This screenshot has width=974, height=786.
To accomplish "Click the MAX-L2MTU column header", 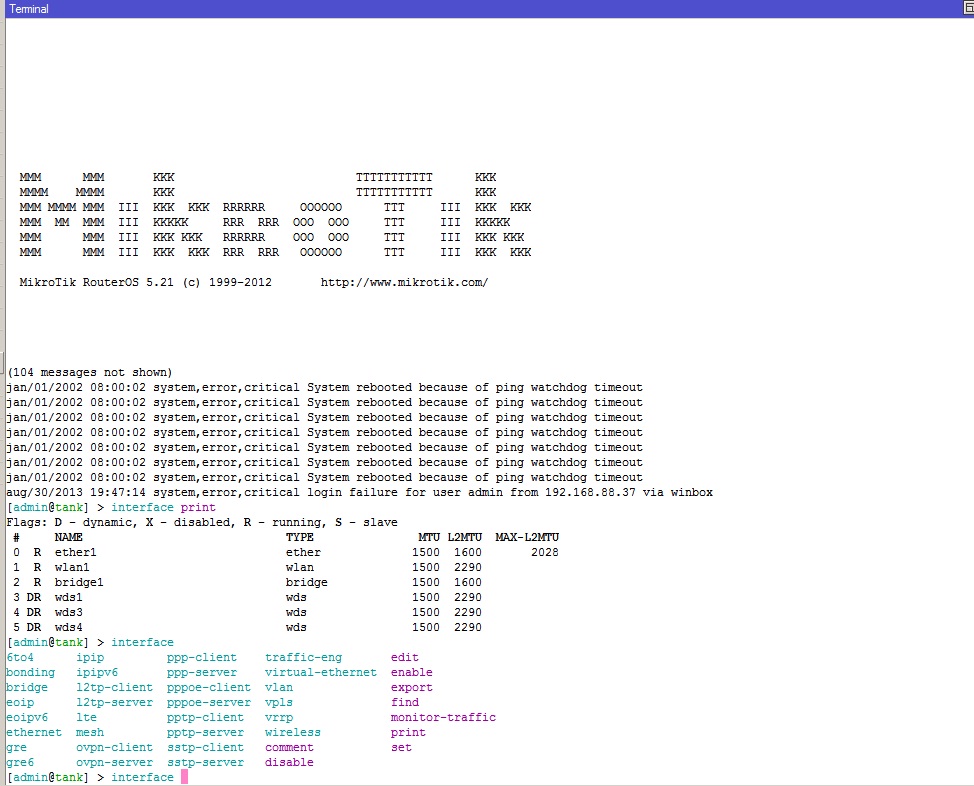I will tap(527, 537).
